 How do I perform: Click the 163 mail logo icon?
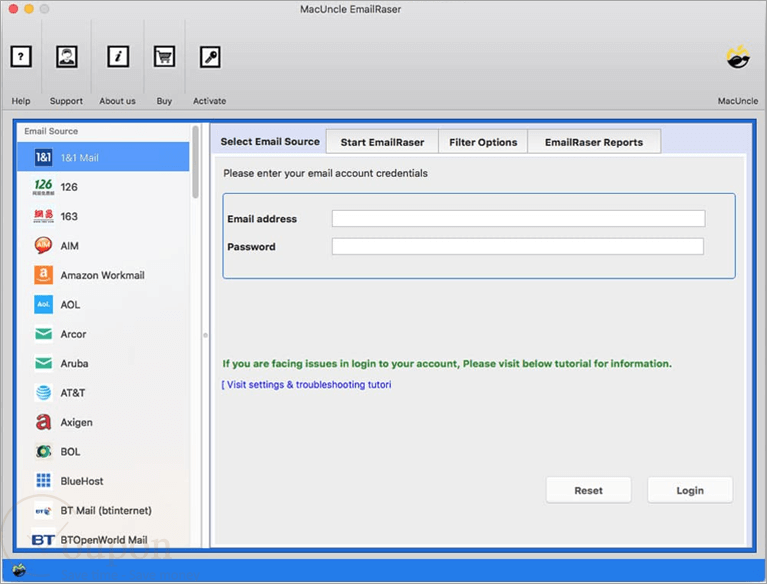click(44, 216)
